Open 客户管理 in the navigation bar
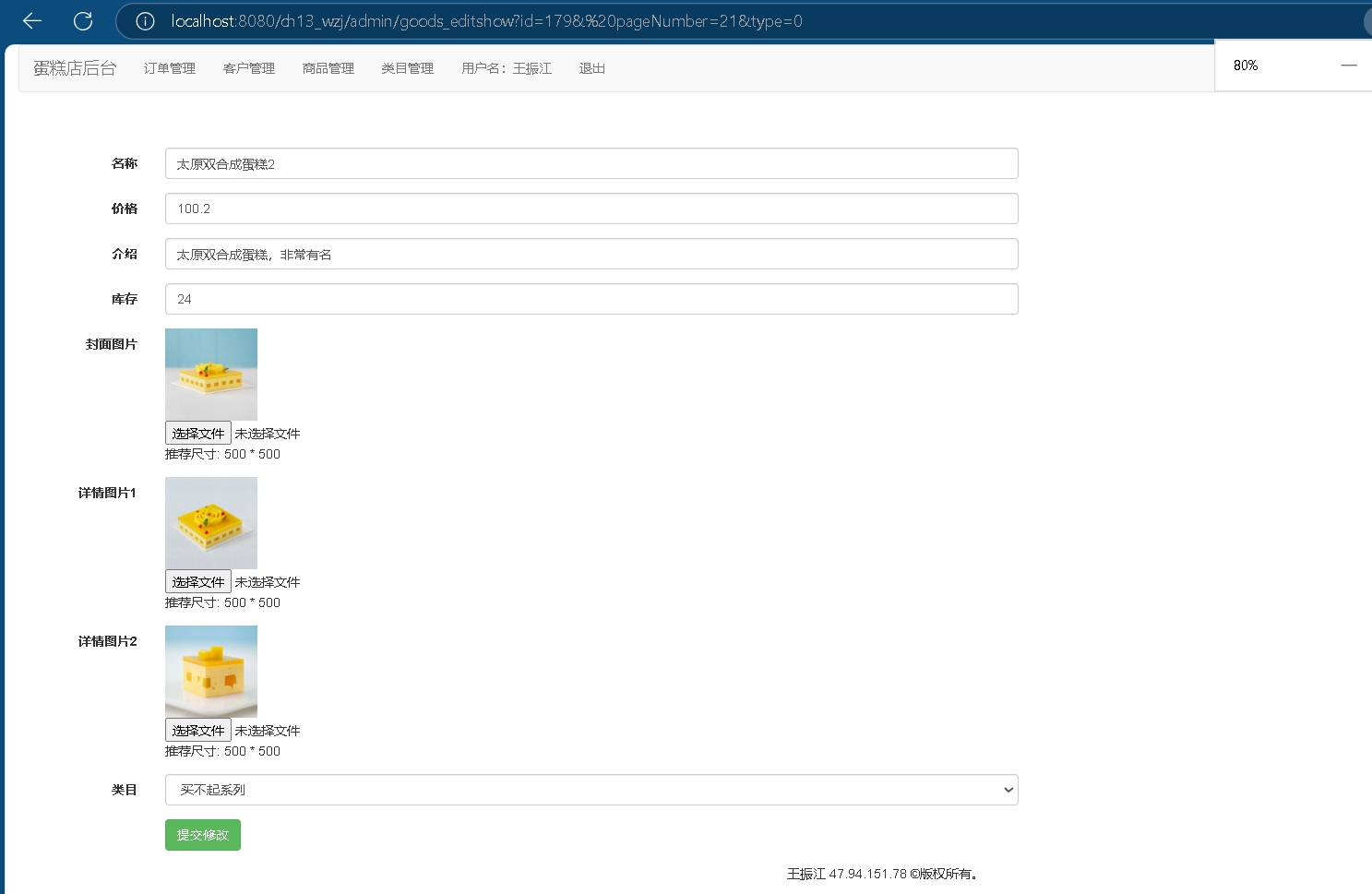Screen dimensions: 1372x894 coord(249,68)
